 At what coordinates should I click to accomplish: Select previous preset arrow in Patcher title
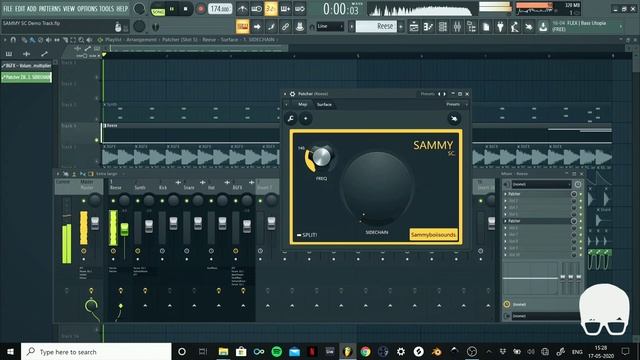click(x=440, y=94)
